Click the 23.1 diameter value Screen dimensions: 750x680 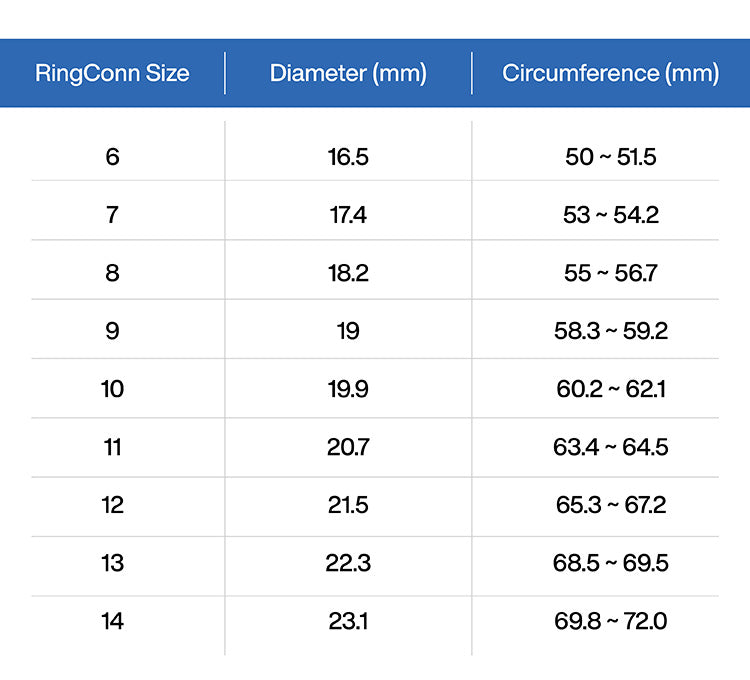(x=348, y=621)
